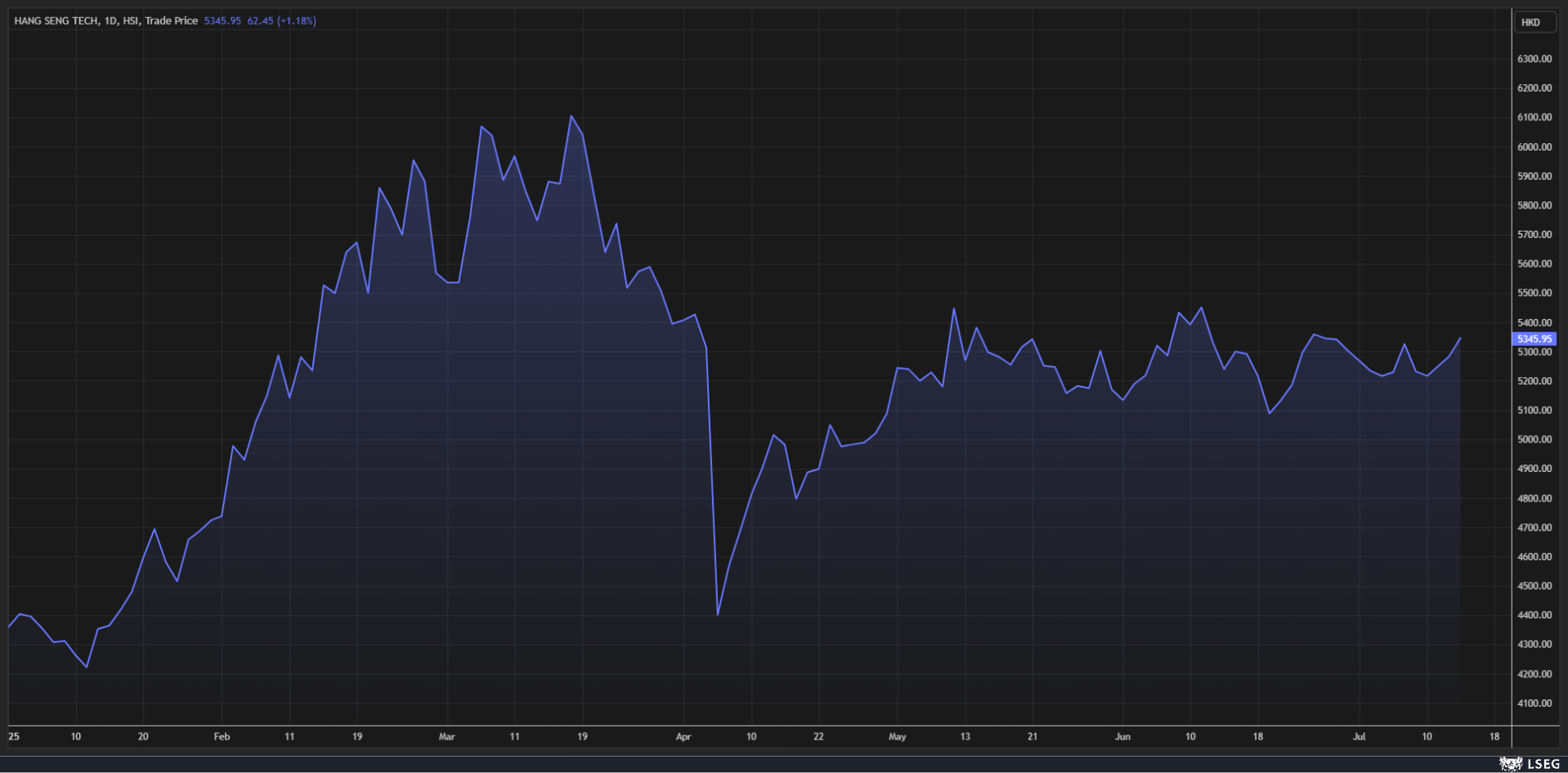This screenshot has height=773, width=1568.
Task: Click the 4100.00 price axis label
Action: point(1534,703)
